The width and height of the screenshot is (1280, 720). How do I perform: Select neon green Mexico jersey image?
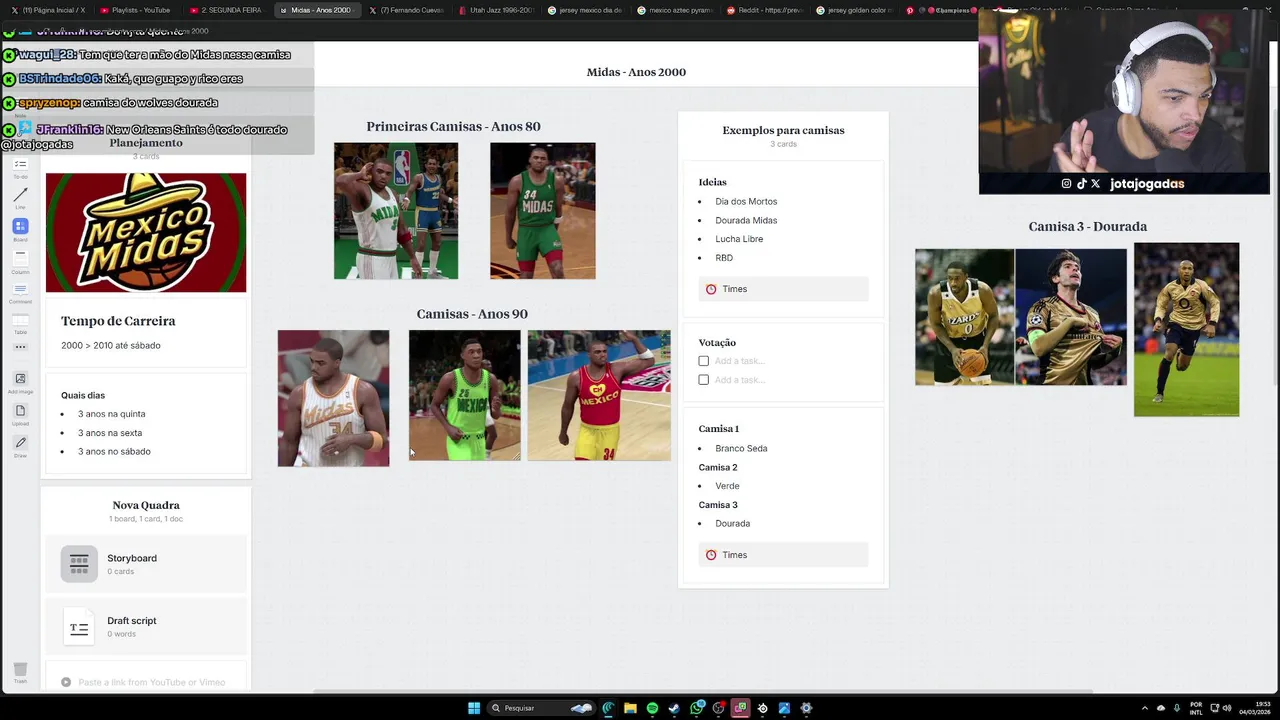click(465, 395)
